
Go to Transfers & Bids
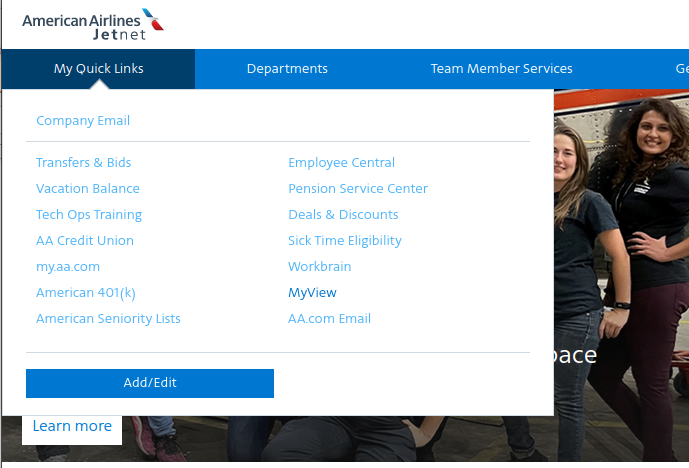83,163
